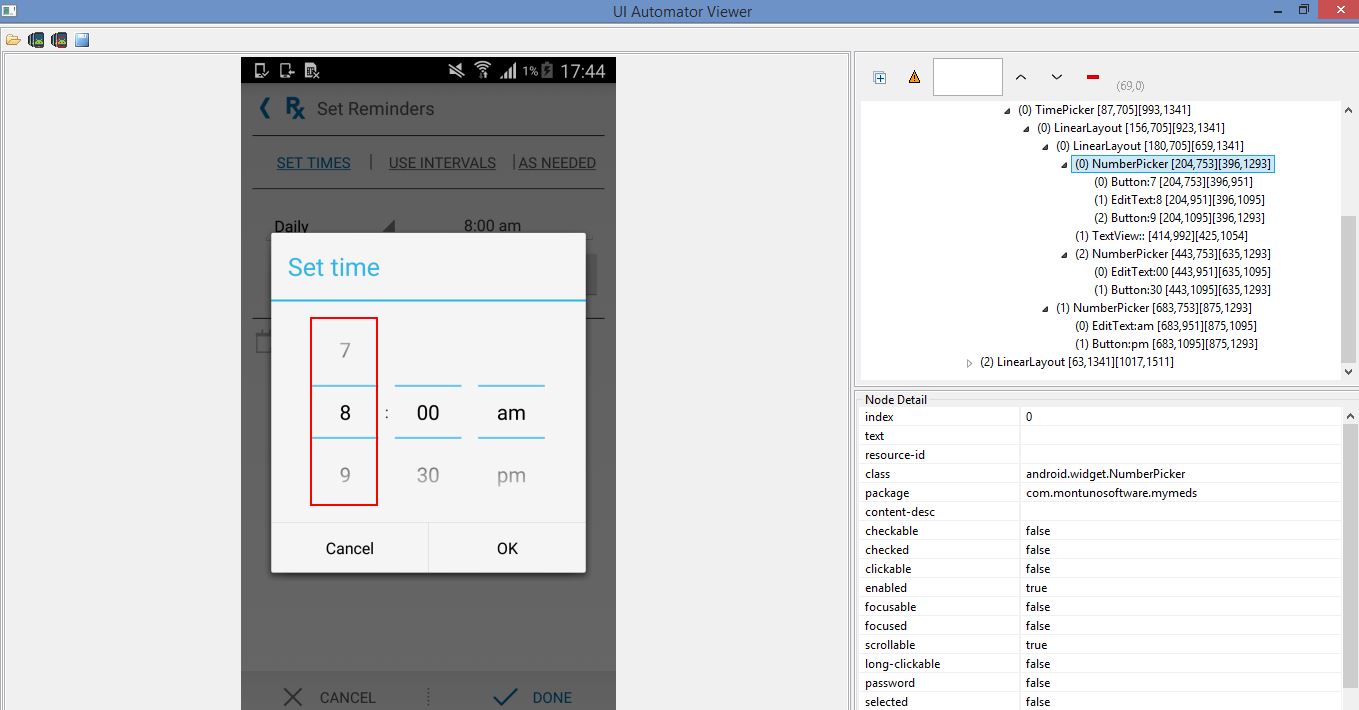The image size is (1359, 710).
Task: Click the up chevron for previous search result
Action: pos(1021,77)
